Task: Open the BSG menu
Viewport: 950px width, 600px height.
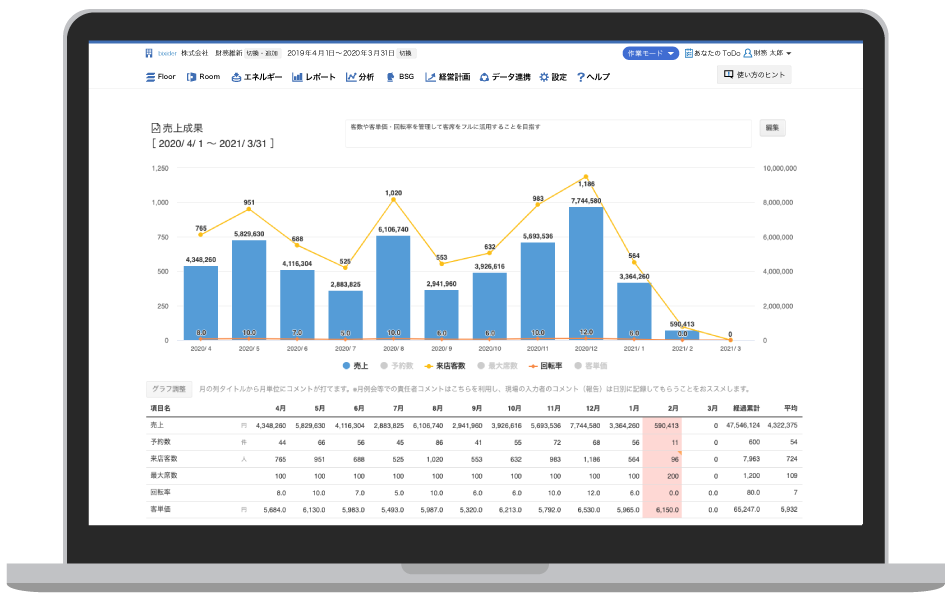Action: pyautogui.click(x=400, y=77)
